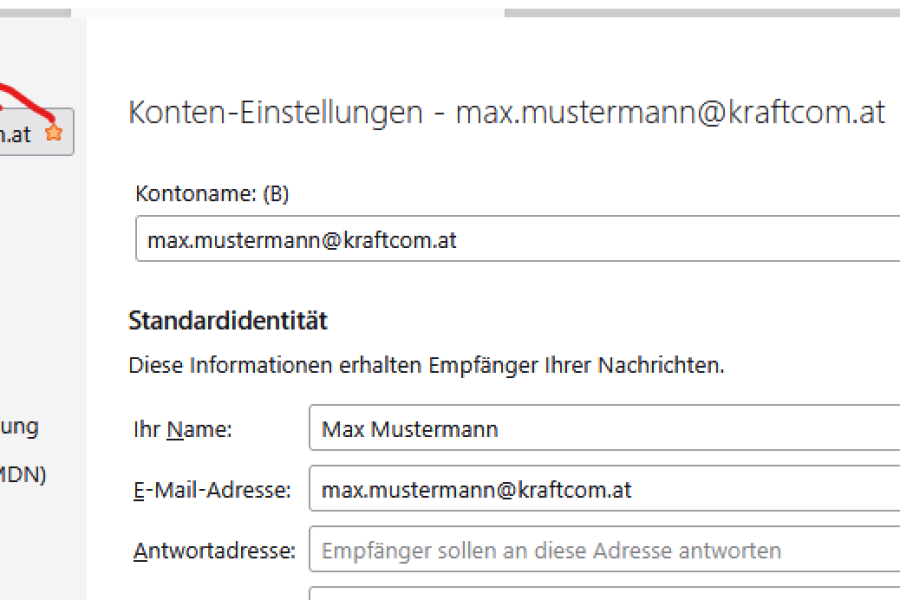This screenshot has width=900, height=600.
Task: Click the "Kontoname: (B)" label
Action: pyautogui.click(x=211, y=194)
